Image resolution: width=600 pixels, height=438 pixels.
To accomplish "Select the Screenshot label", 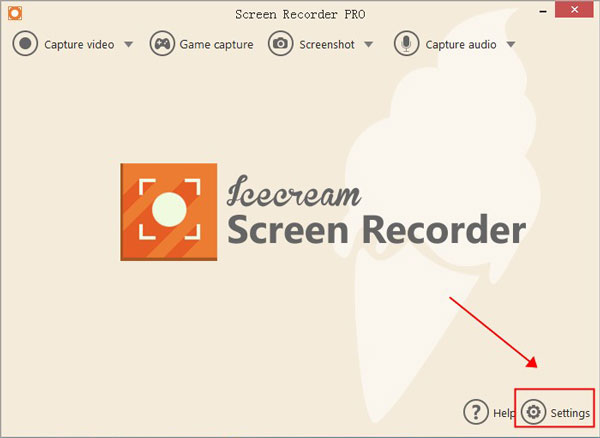I will click(327, 45).
